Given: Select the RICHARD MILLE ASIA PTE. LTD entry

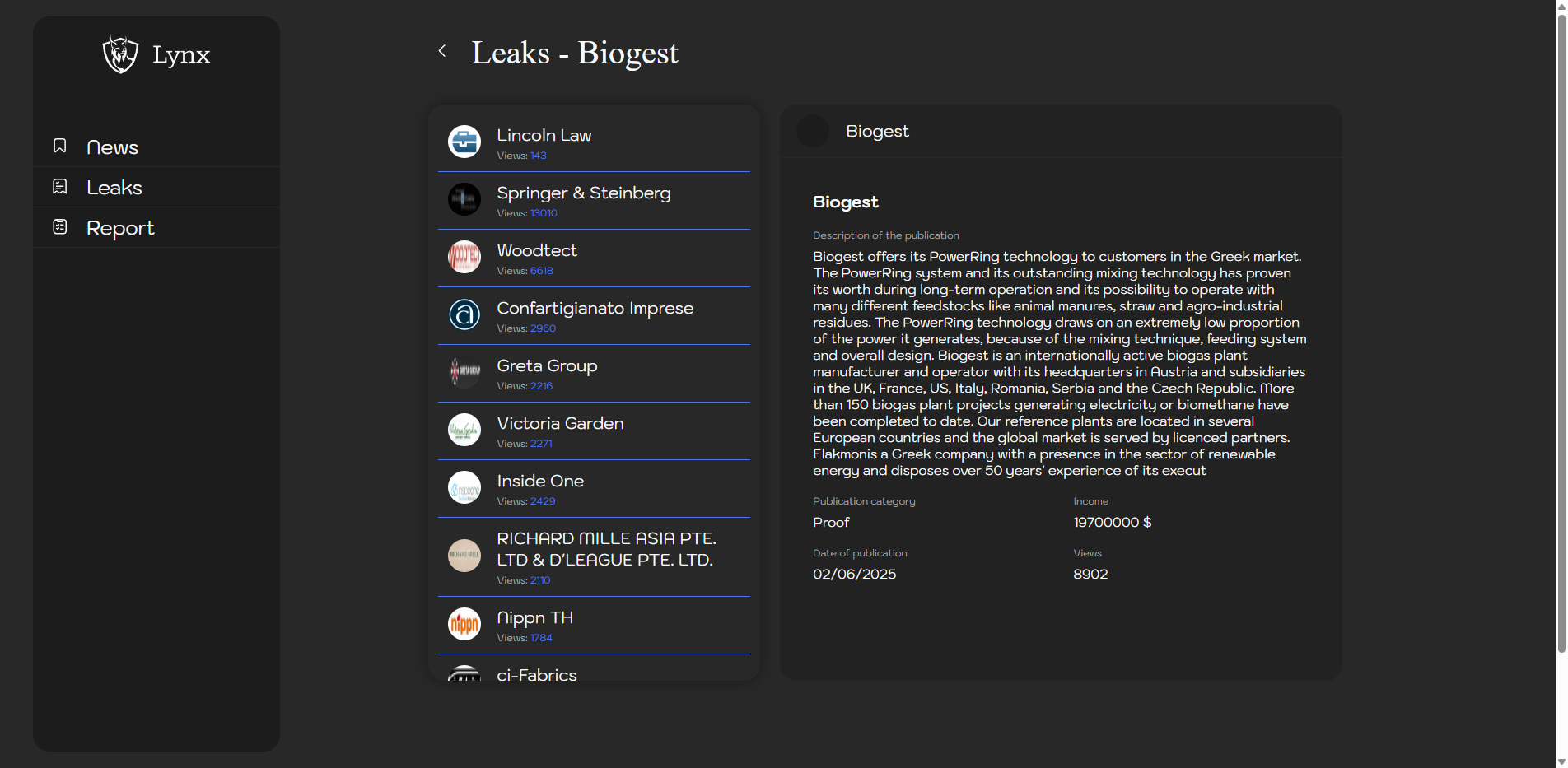Looking at the screenshot, I should (x=606, y=549).
